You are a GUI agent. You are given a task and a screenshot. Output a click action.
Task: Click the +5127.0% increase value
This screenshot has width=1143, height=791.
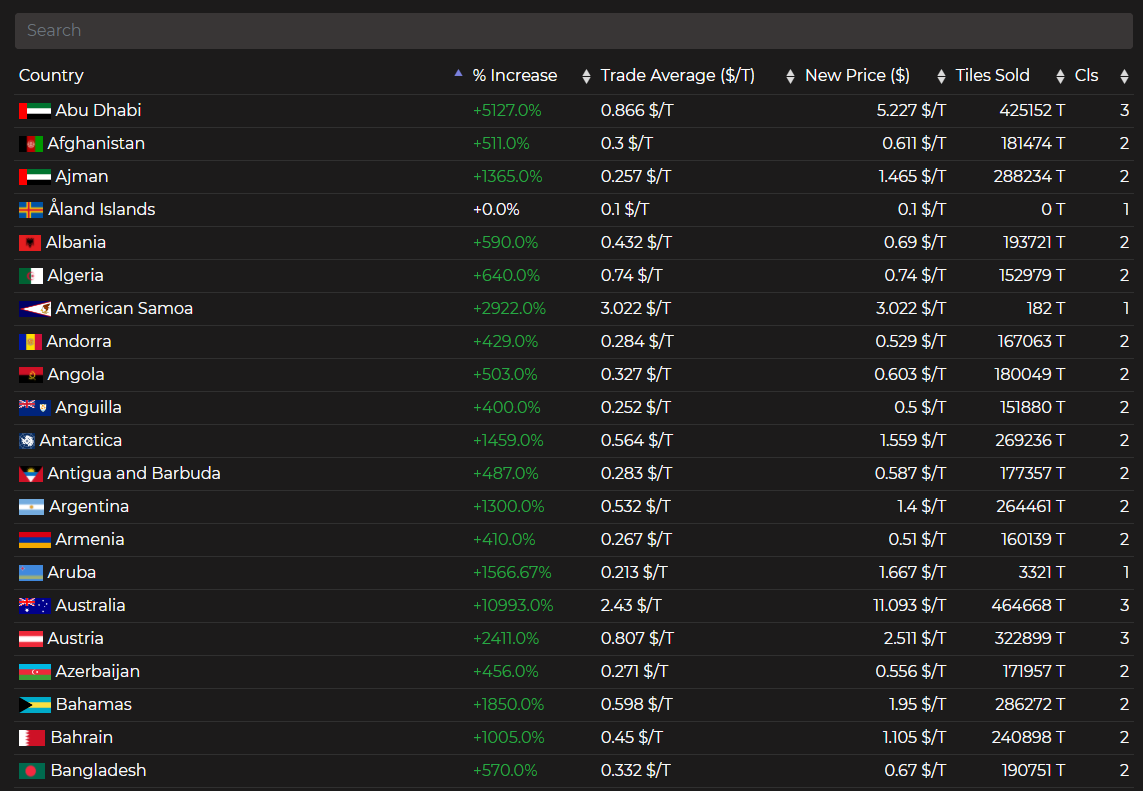[x=507, y=111]
